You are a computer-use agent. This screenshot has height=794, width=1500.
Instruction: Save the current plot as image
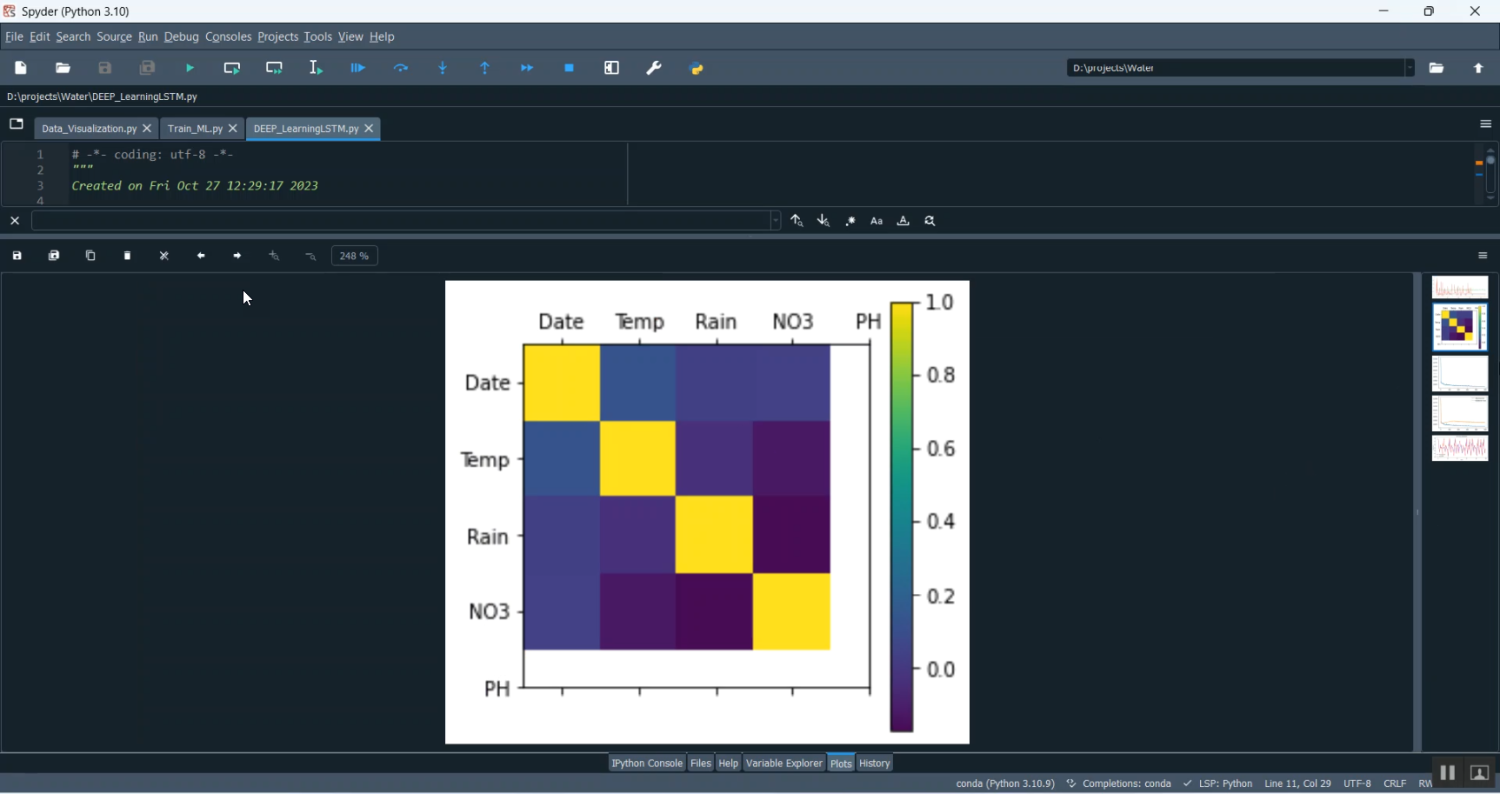(x=17, y=256)
